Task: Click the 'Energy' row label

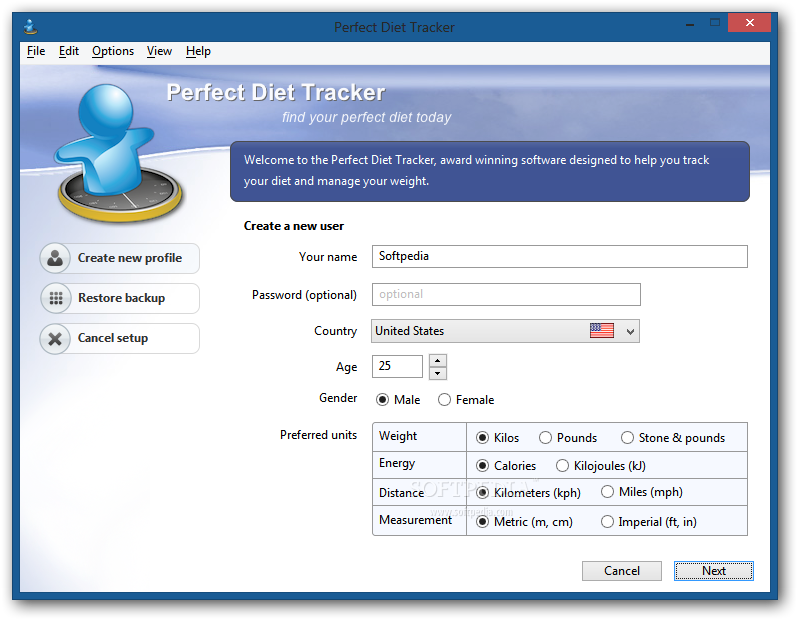Action: pyautogui.click(x=397, y=464)
